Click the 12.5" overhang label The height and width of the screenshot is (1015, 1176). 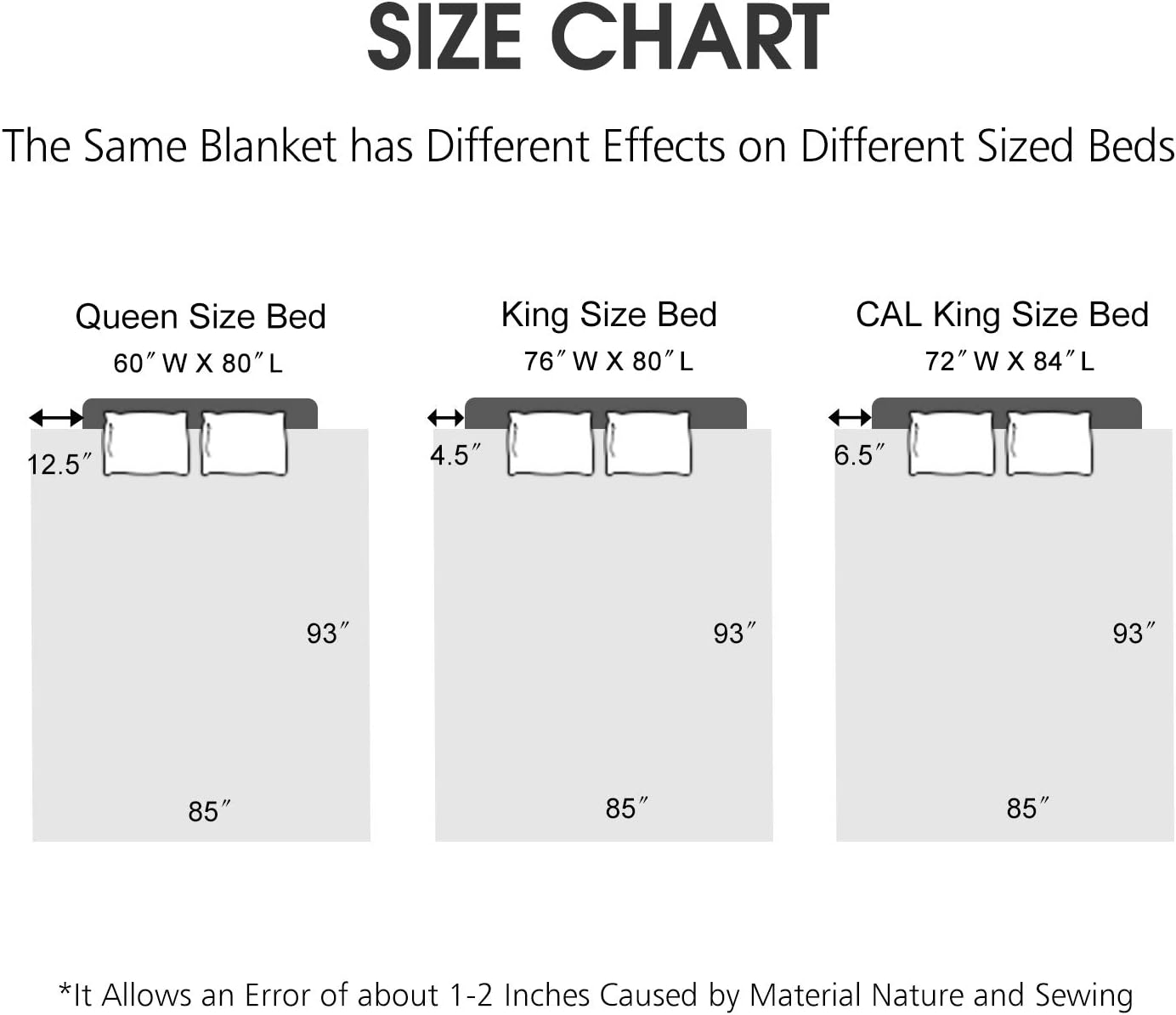59,464
